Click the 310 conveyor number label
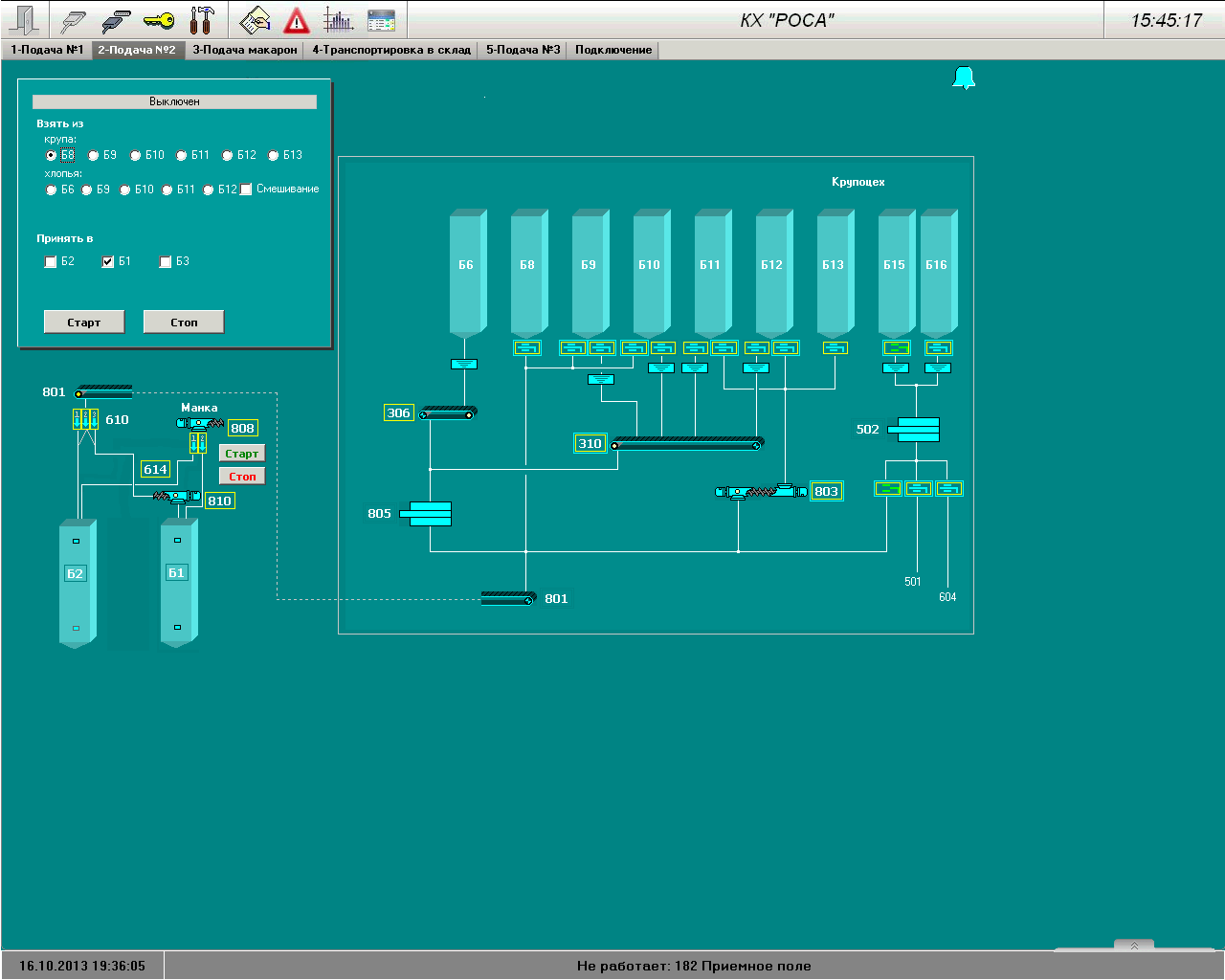Viewport: 1225px width, 980px height. tap(590, 443)
